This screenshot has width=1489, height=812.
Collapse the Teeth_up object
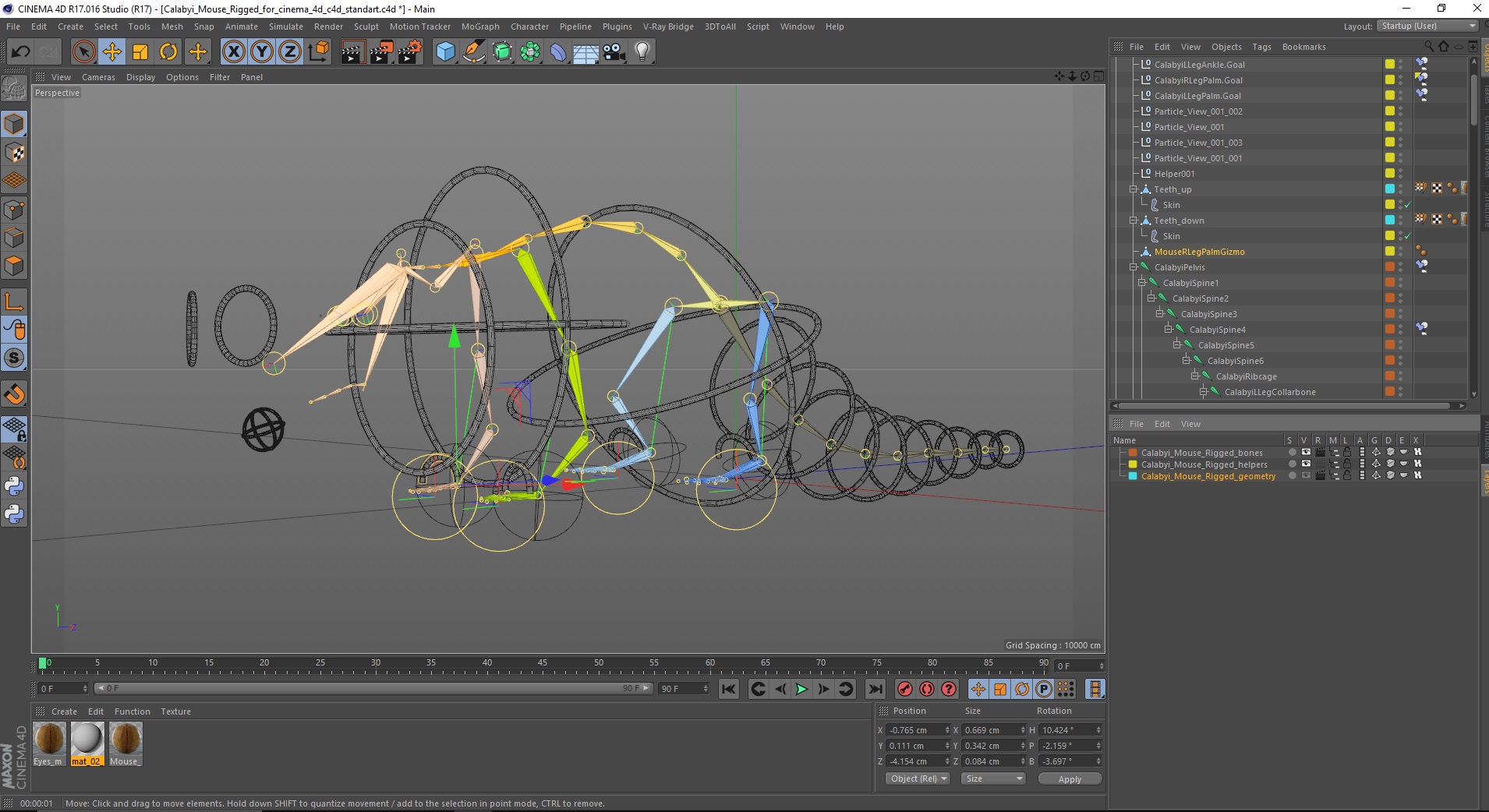pos(1134,189)
